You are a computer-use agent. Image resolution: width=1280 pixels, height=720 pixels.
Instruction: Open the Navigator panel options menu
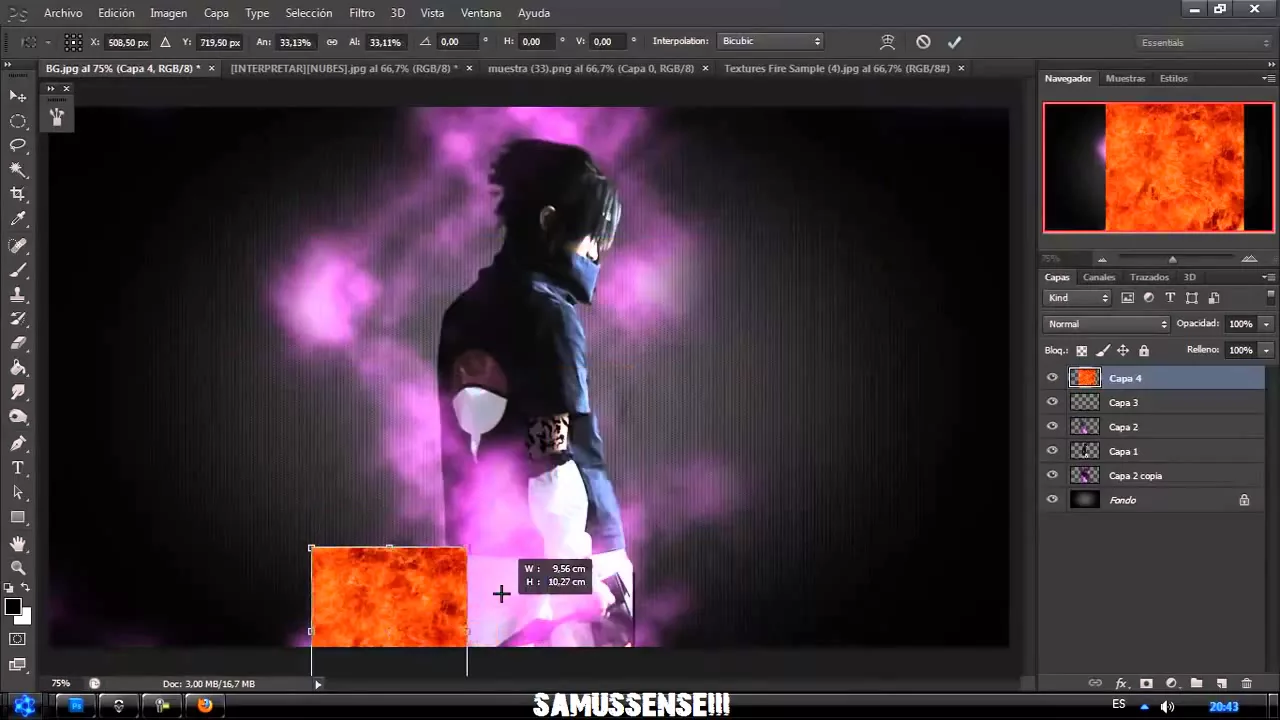click(1268, 78)
